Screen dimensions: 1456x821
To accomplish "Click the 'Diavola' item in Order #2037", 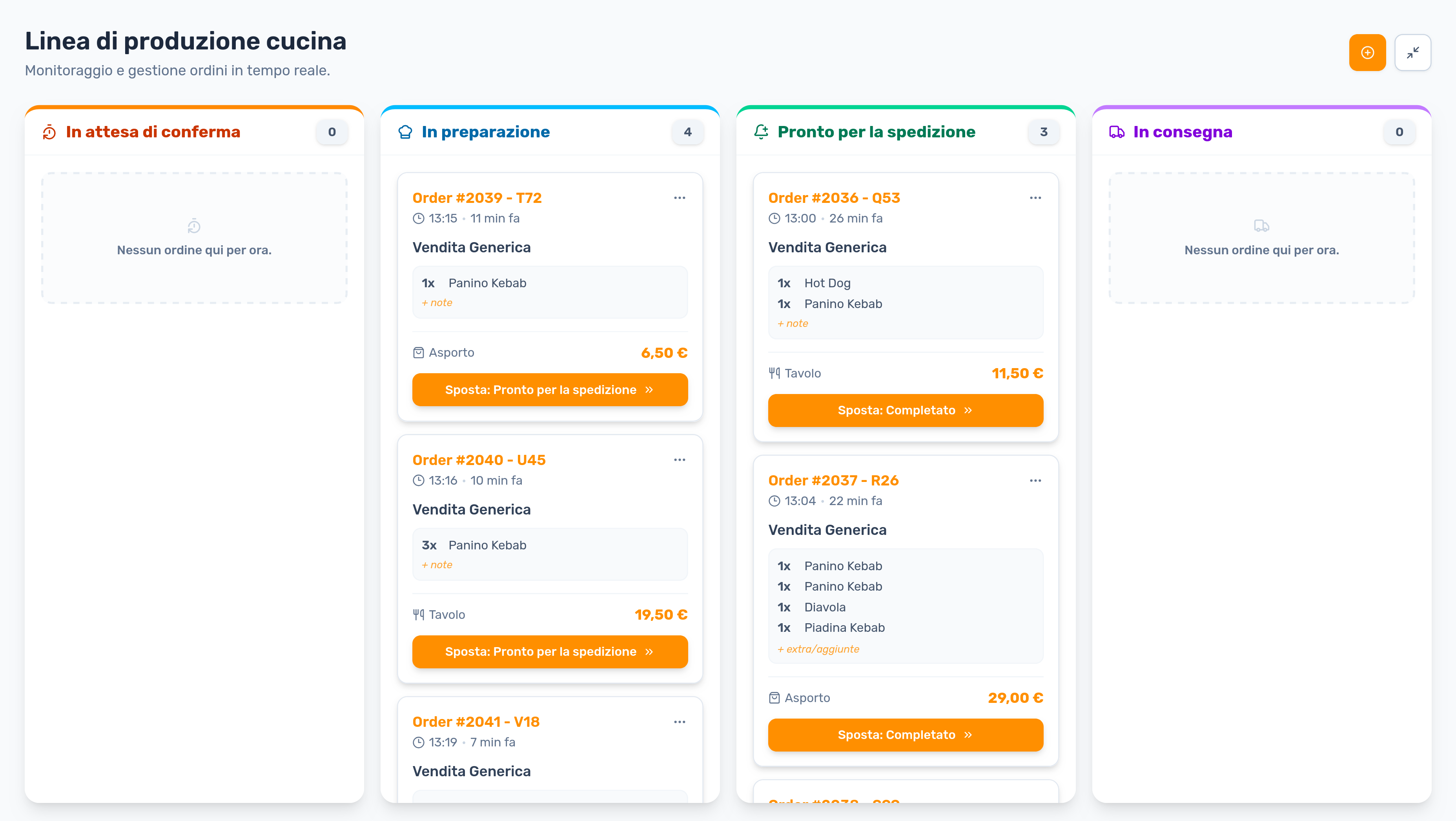I will pos(825,607).
